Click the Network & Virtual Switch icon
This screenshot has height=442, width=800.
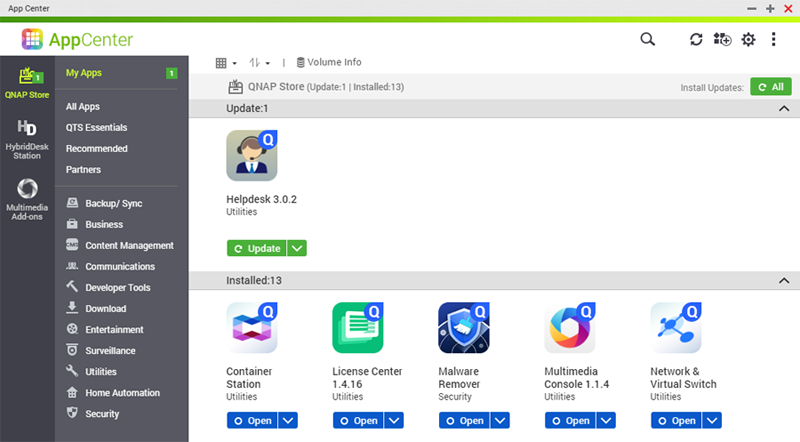(676, 328)
